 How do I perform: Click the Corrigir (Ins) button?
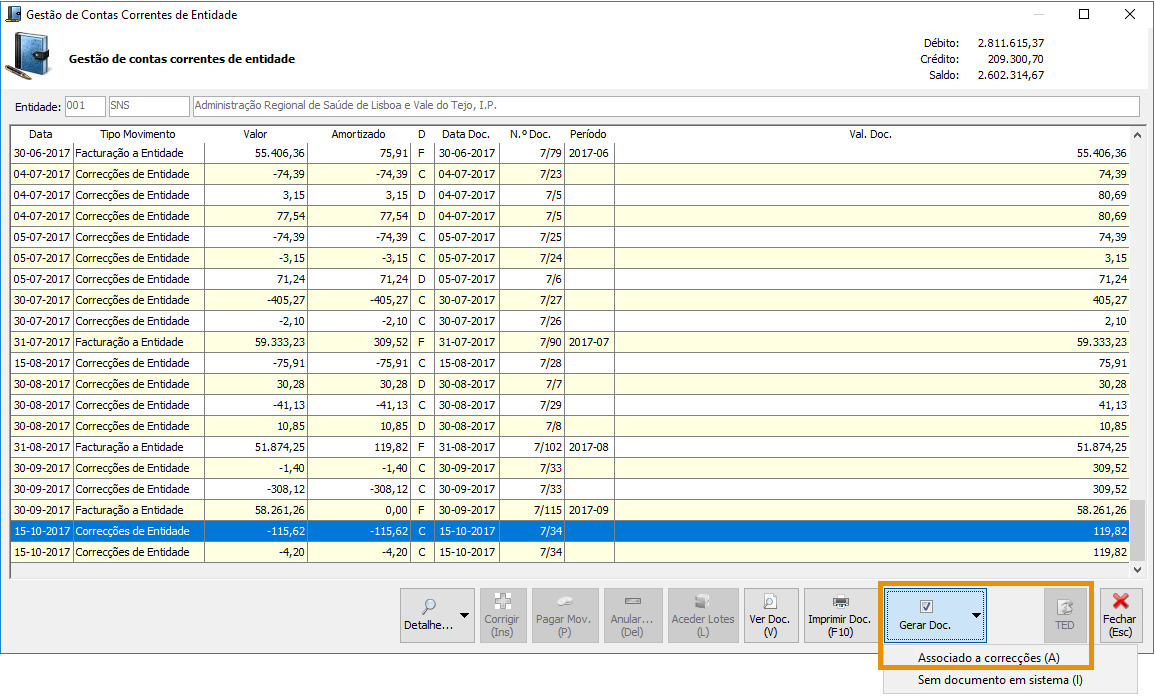tap(502, 614)
